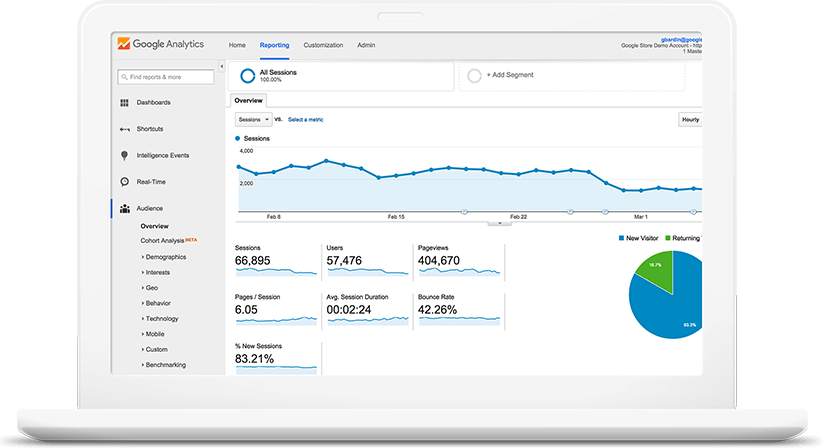Open Cohort Analysis in the sidebar
Viewport: 825px width, 448px height.
164,240
